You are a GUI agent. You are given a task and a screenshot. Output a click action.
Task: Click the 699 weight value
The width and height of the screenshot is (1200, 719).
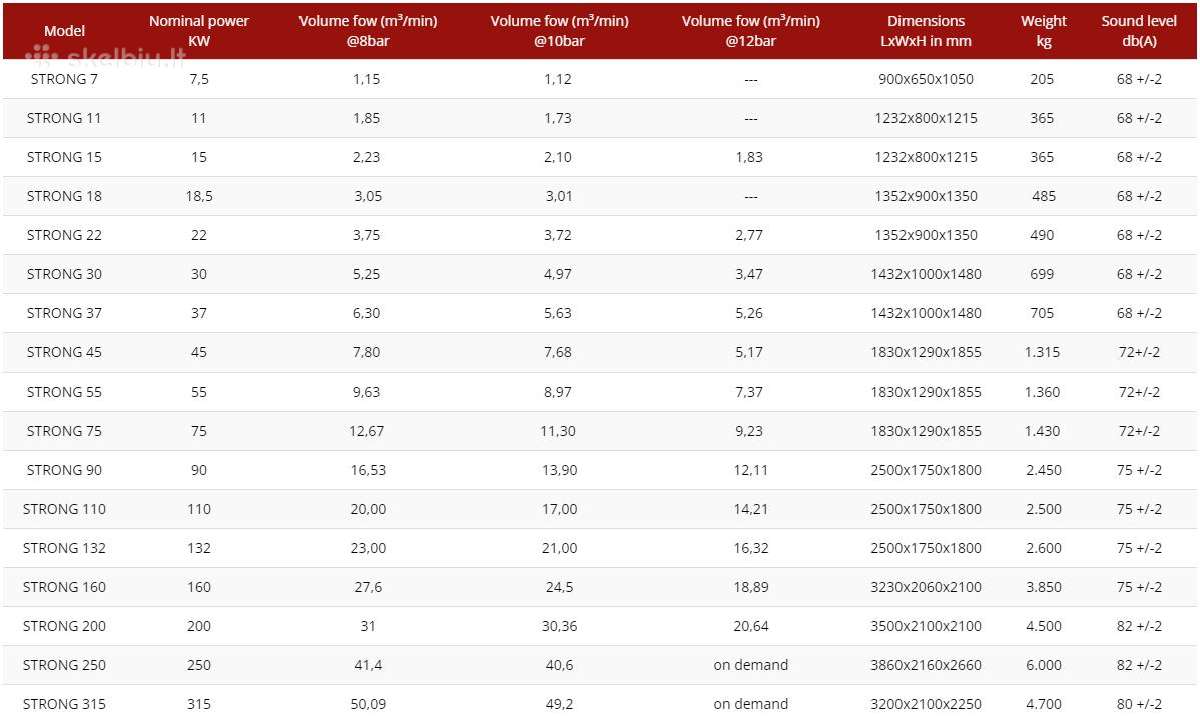(x=1042, y=274)
